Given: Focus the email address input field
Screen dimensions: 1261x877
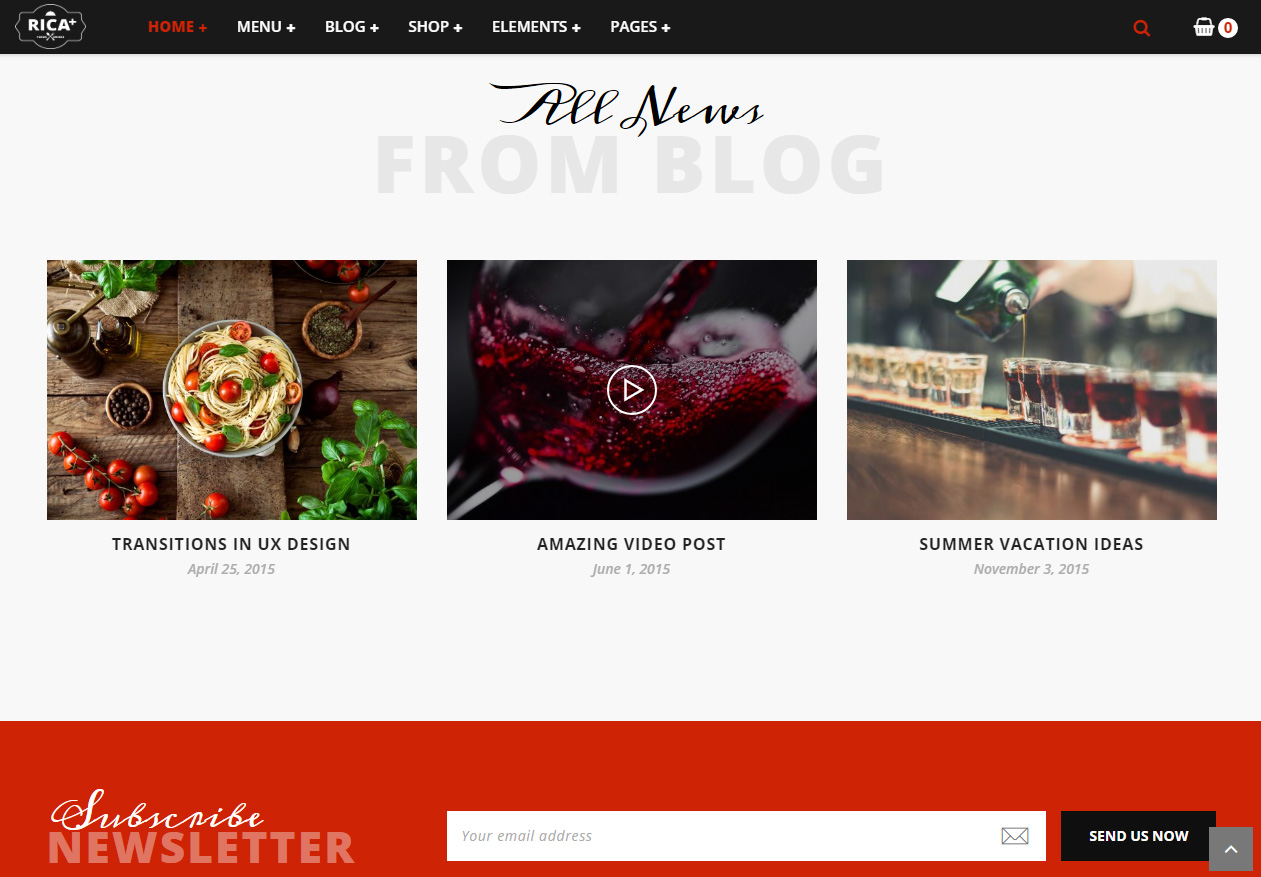Looking at the screenshot, I should pyautogui.click(x=746, y=836).
